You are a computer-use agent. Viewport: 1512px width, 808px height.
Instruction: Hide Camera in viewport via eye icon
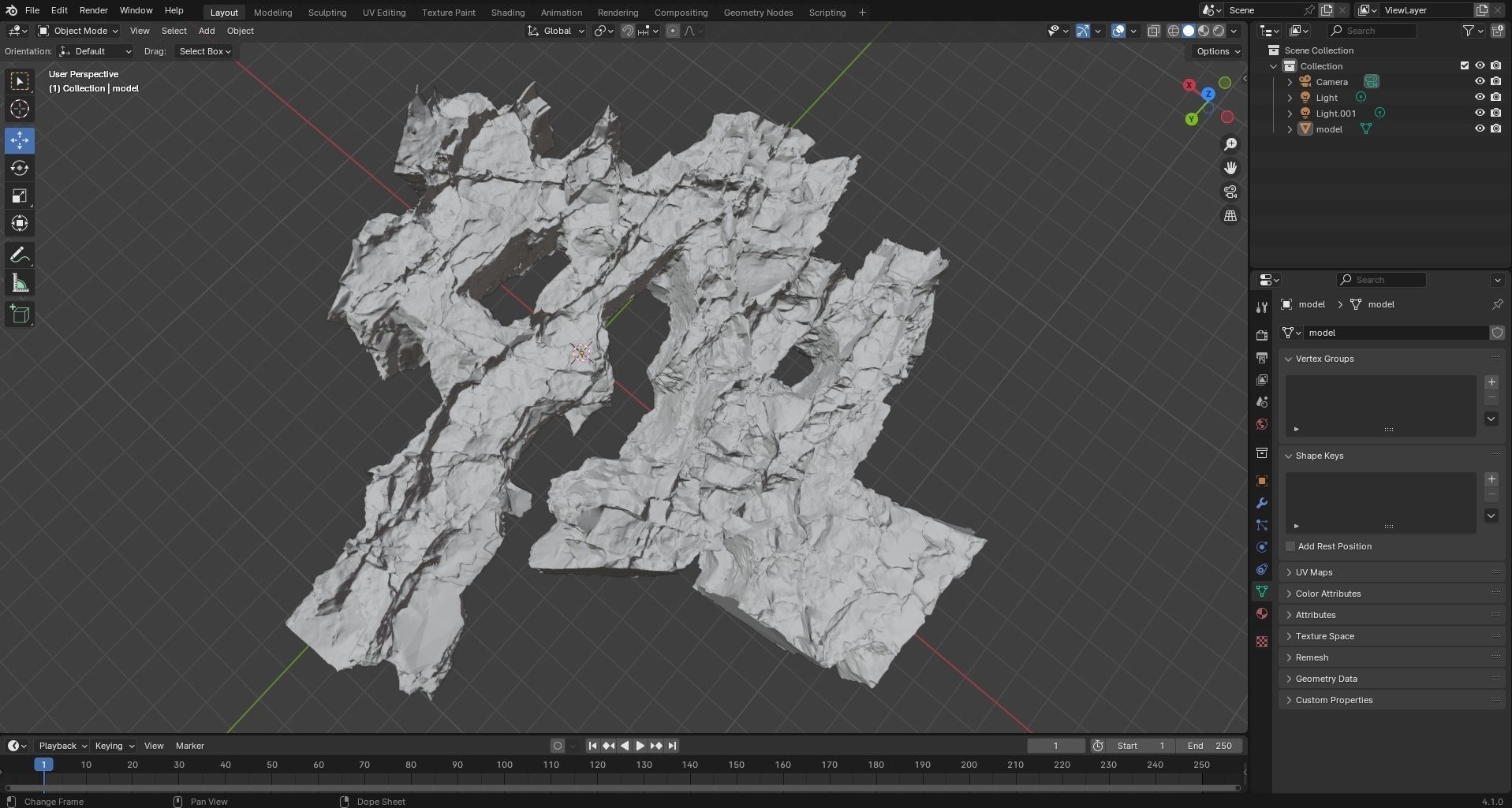click(1480, 81)
